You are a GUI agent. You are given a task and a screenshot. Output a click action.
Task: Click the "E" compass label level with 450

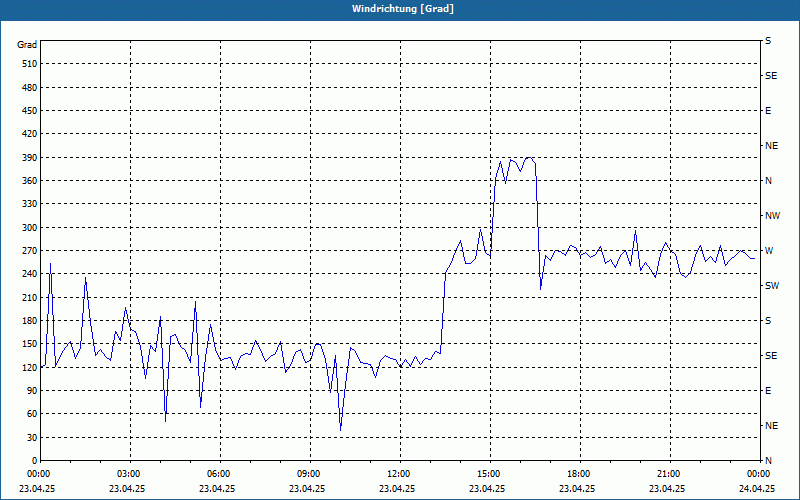point(768,111)
